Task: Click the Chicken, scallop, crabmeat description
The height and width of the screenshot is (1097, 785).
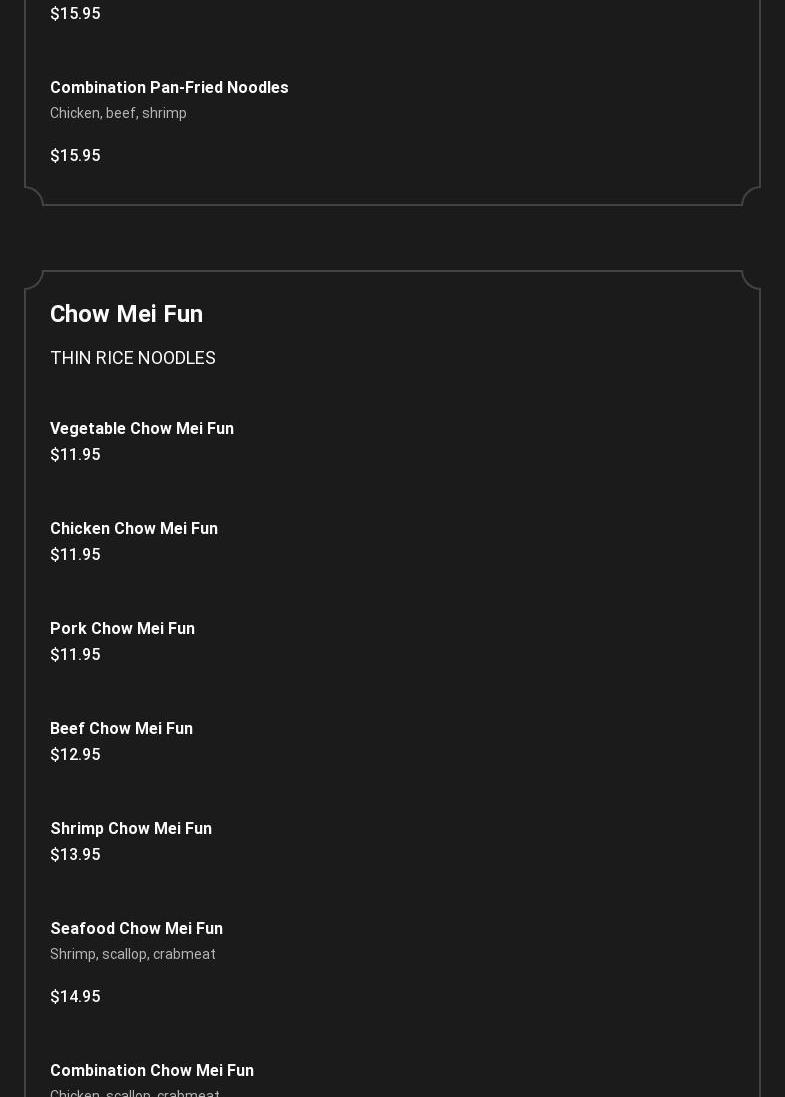Action: [135, 1092]
